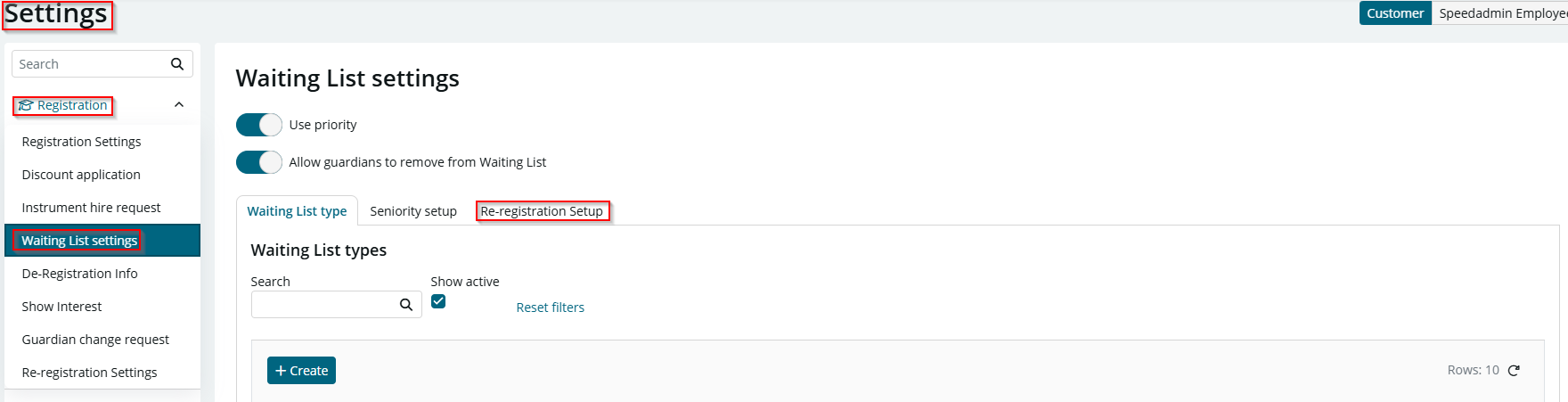Click the refresh rows icon
The height and width of the screenshot is (402, 1568).
coord(1514,370)
